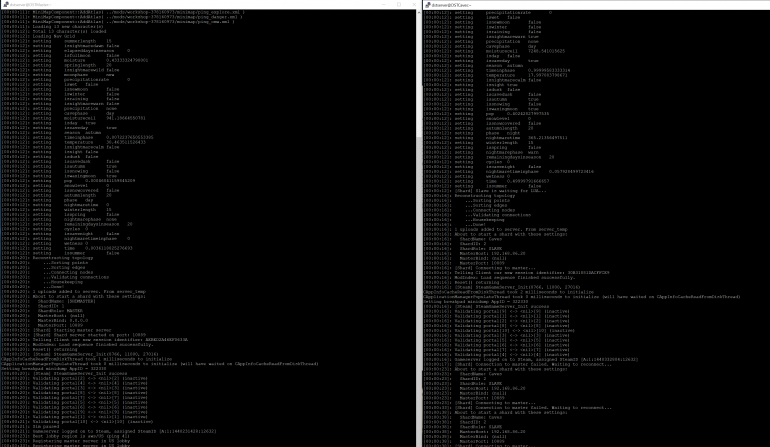Minimize the Master terminal window

384,4
